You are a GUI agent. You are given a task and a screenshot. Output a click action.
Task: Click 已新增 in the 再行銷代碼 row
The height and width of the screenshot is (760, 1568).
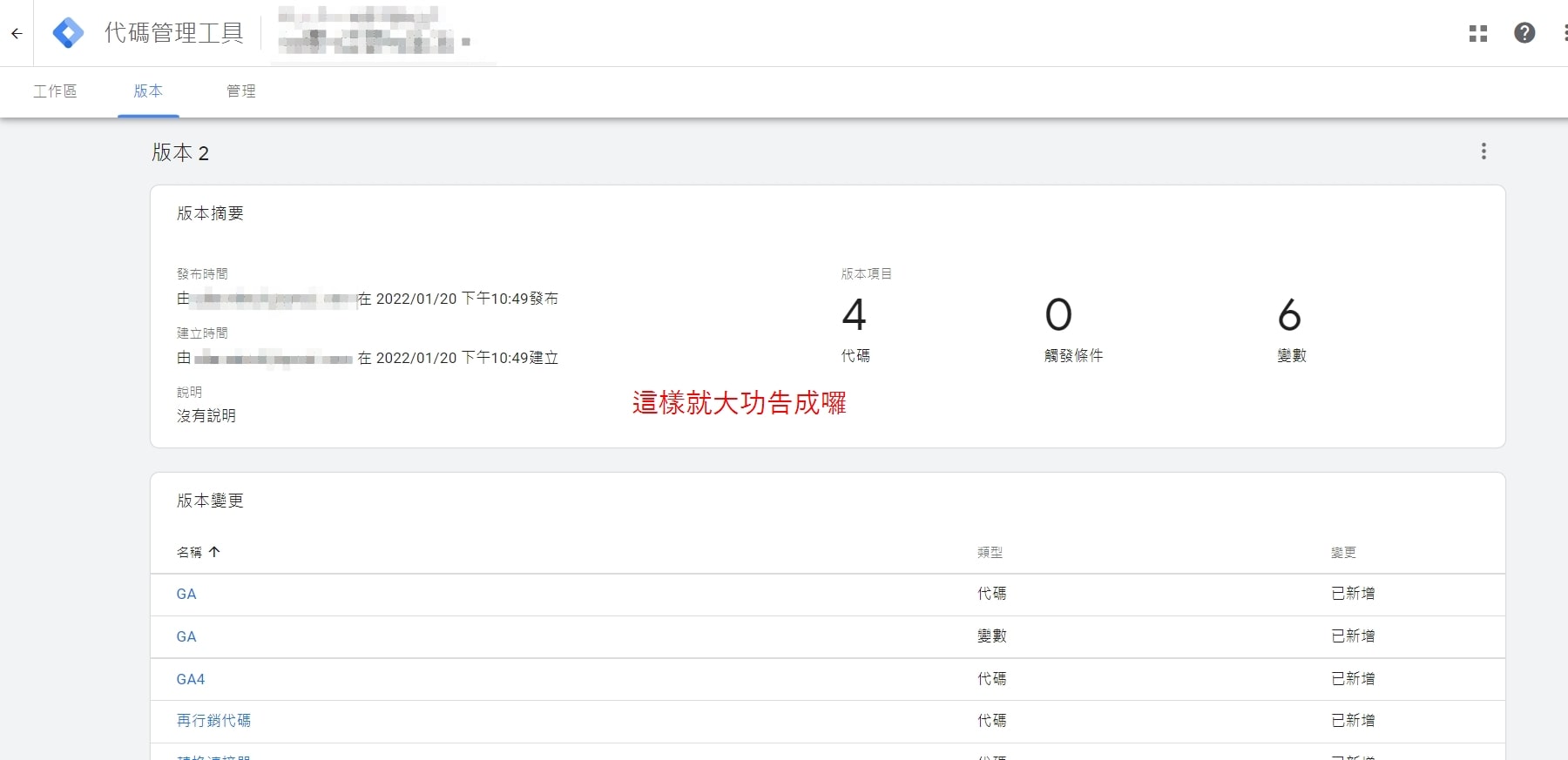1353,721
